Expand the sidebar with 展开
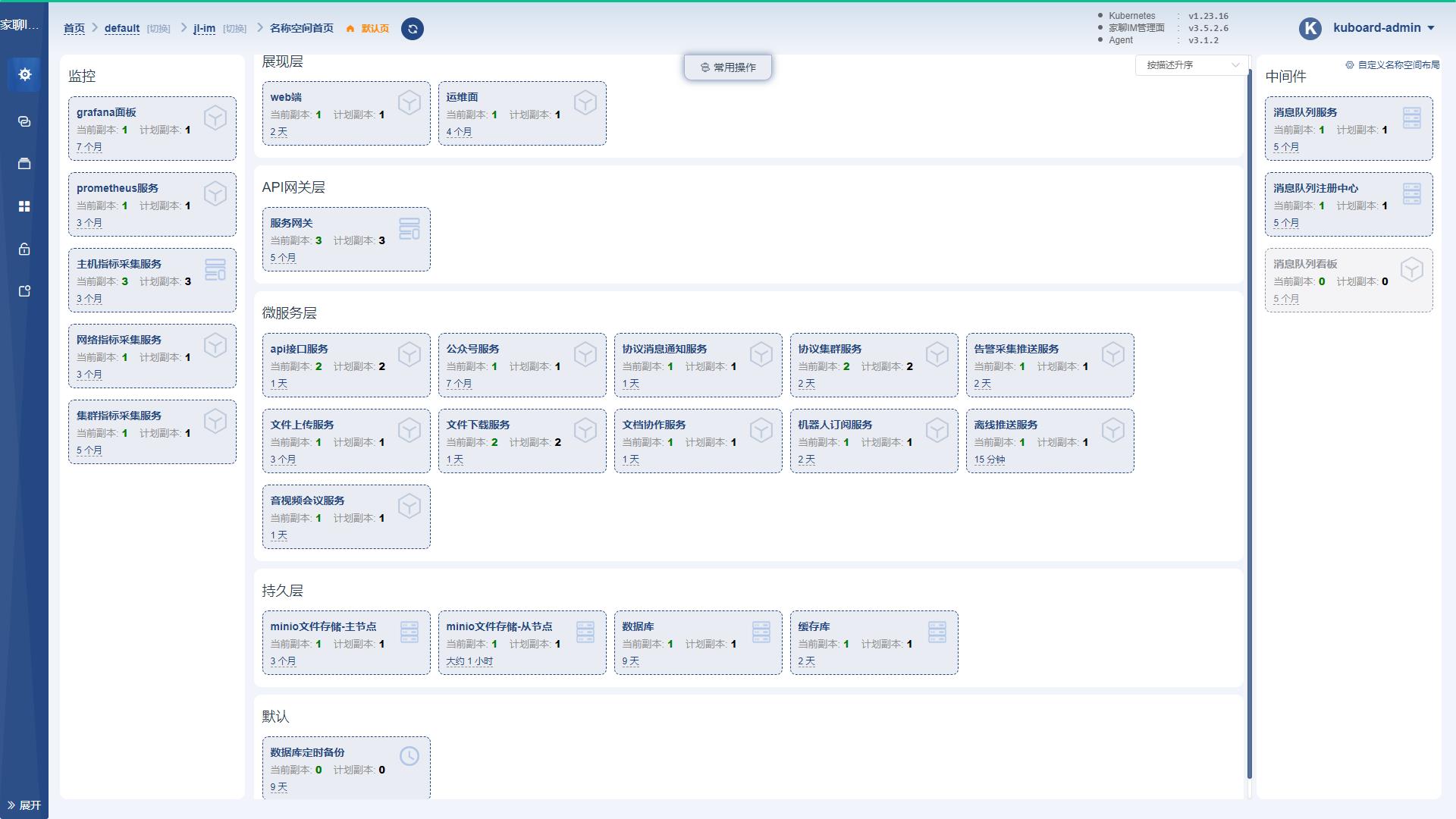1456x819 pixels. (x=24, y=805)
